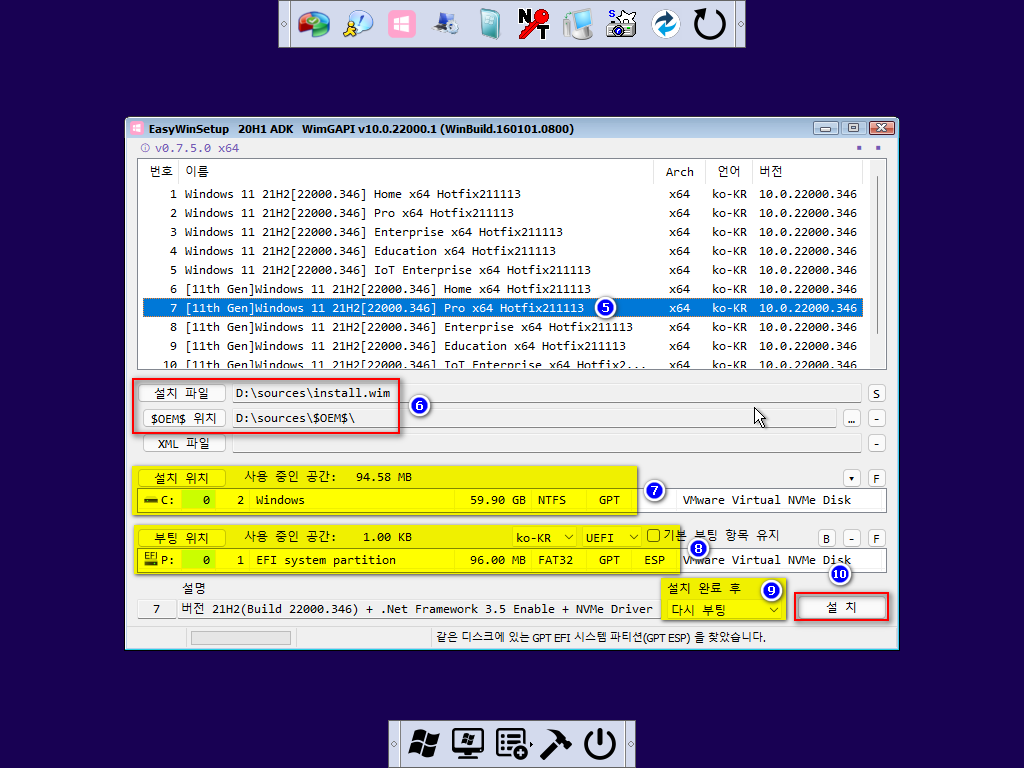The width and height of the screenshot is (1024, 768).
Task: Launch the pink Windows logo EasyWinSetup icon
Action: (x=402, y=24)
